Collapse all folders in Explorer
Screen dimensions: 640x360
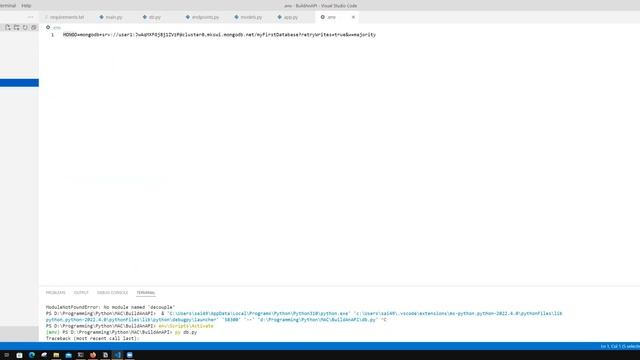(34, 27)
